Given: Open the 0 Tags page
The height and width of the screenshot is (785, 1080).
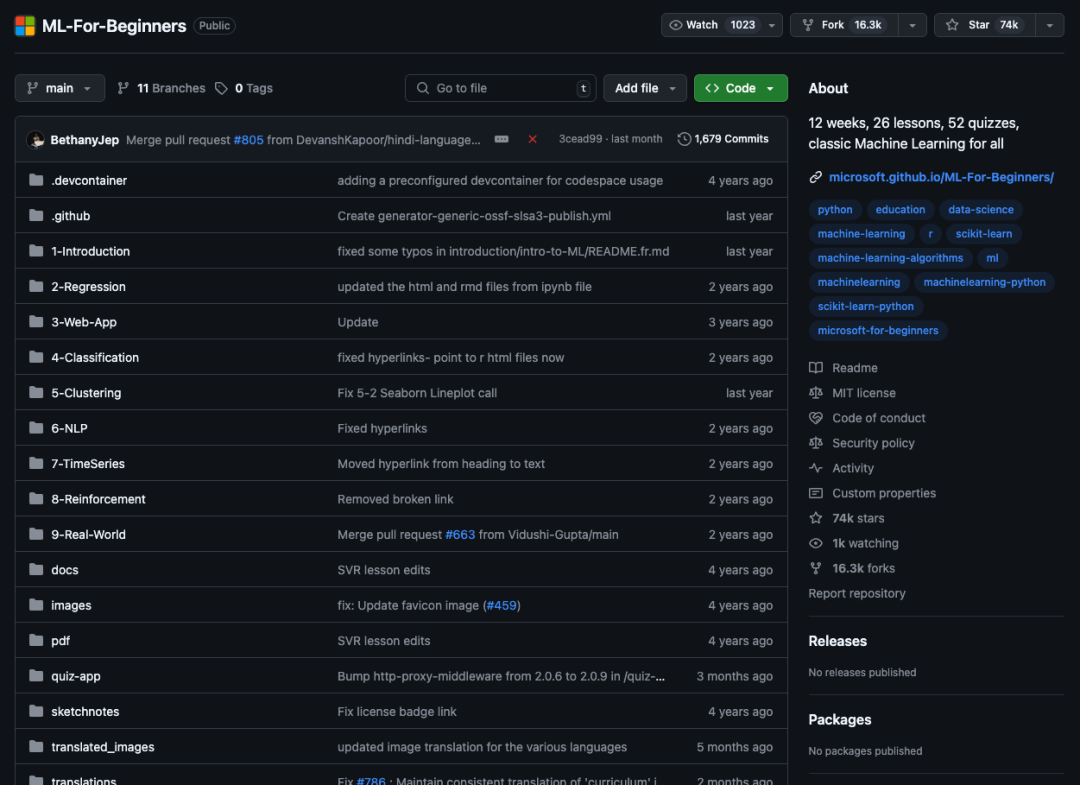Looking at the screenshot, I should pos(244,88).
